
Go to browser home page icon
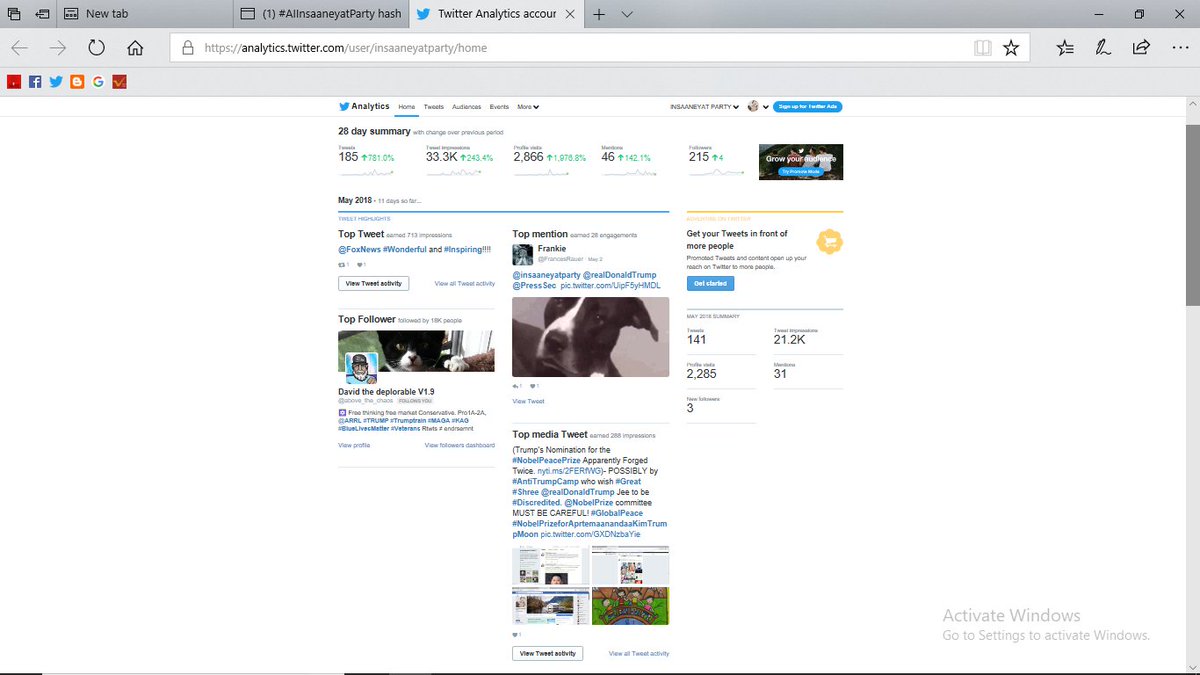click(135, 48)
